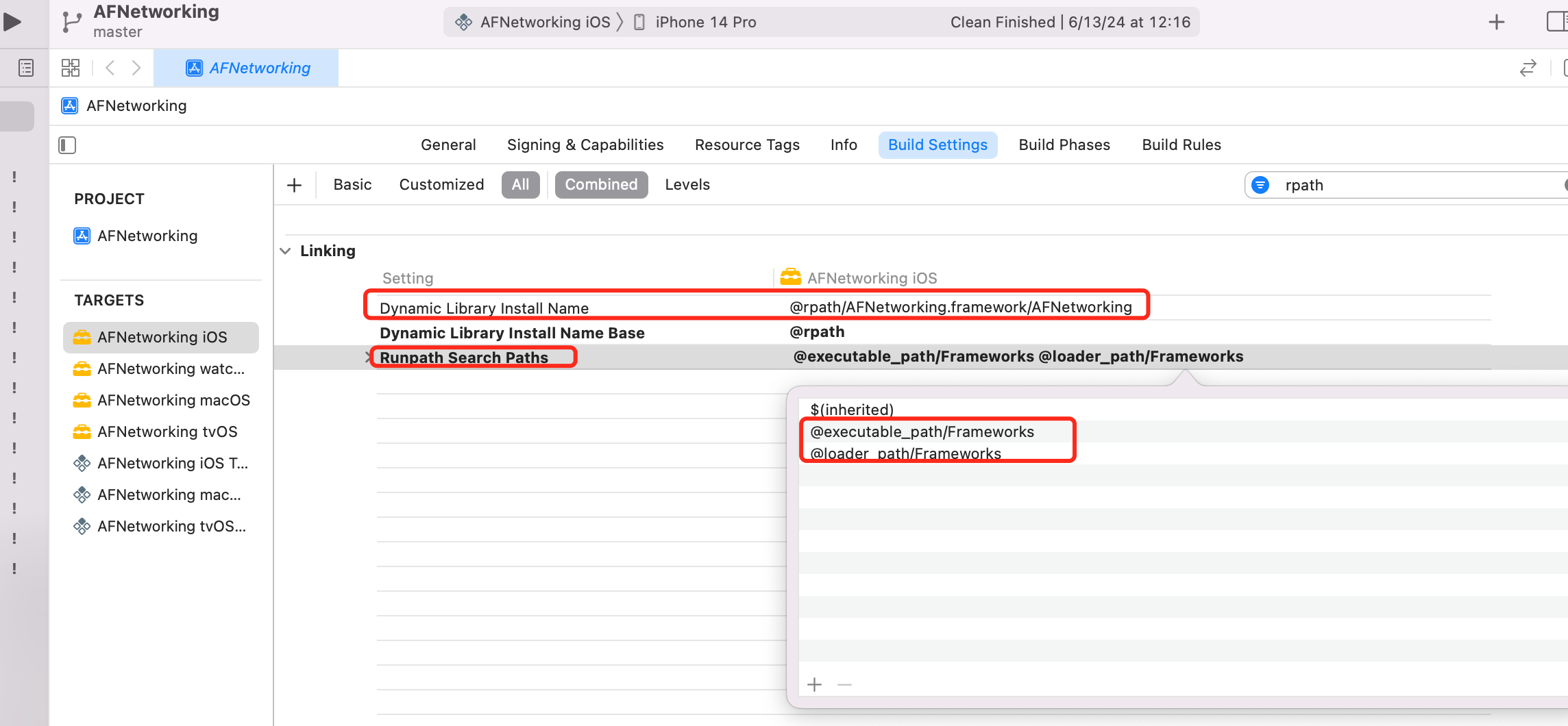The height and width of the screenshot is (726, 1568).
Task: Run the project with the play button
Action: tap(12, 22)
